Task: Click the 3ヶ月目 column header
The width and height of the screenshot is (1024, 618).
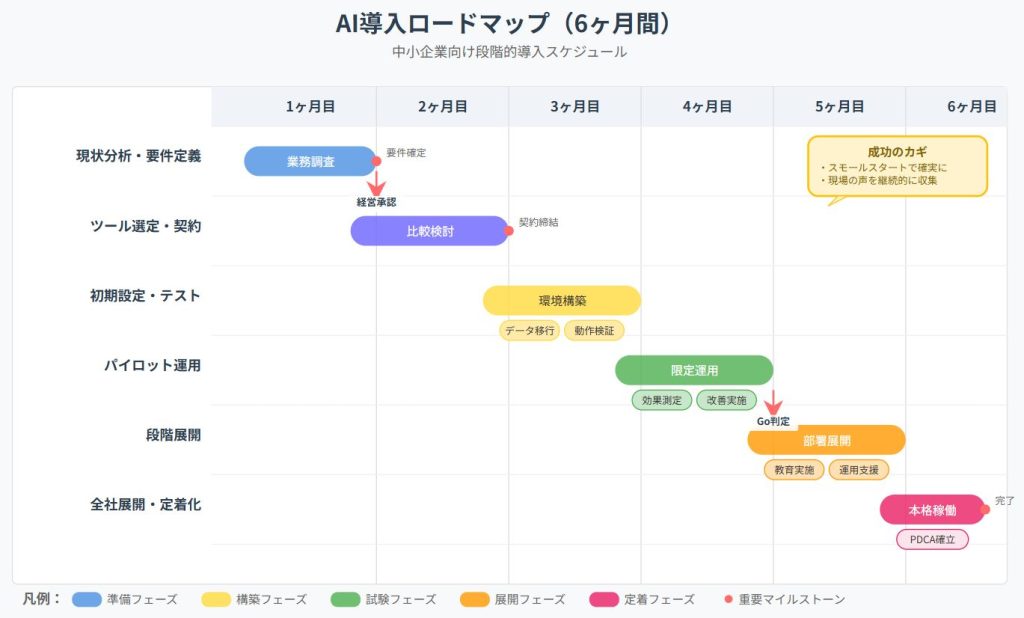Action: pyautogui.click(x=575, y=107)
